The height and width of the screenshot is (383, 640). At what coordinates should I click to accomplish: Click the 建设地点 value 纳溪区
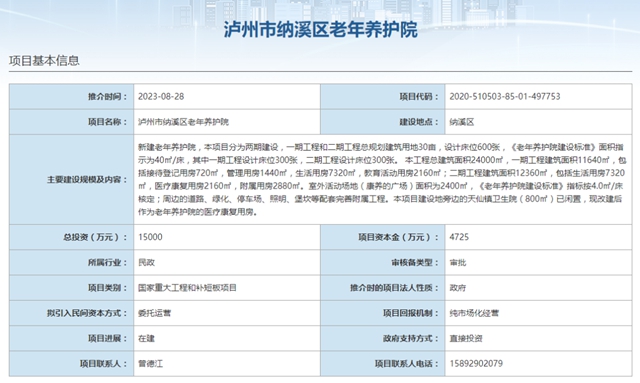(x=462, y=122)
